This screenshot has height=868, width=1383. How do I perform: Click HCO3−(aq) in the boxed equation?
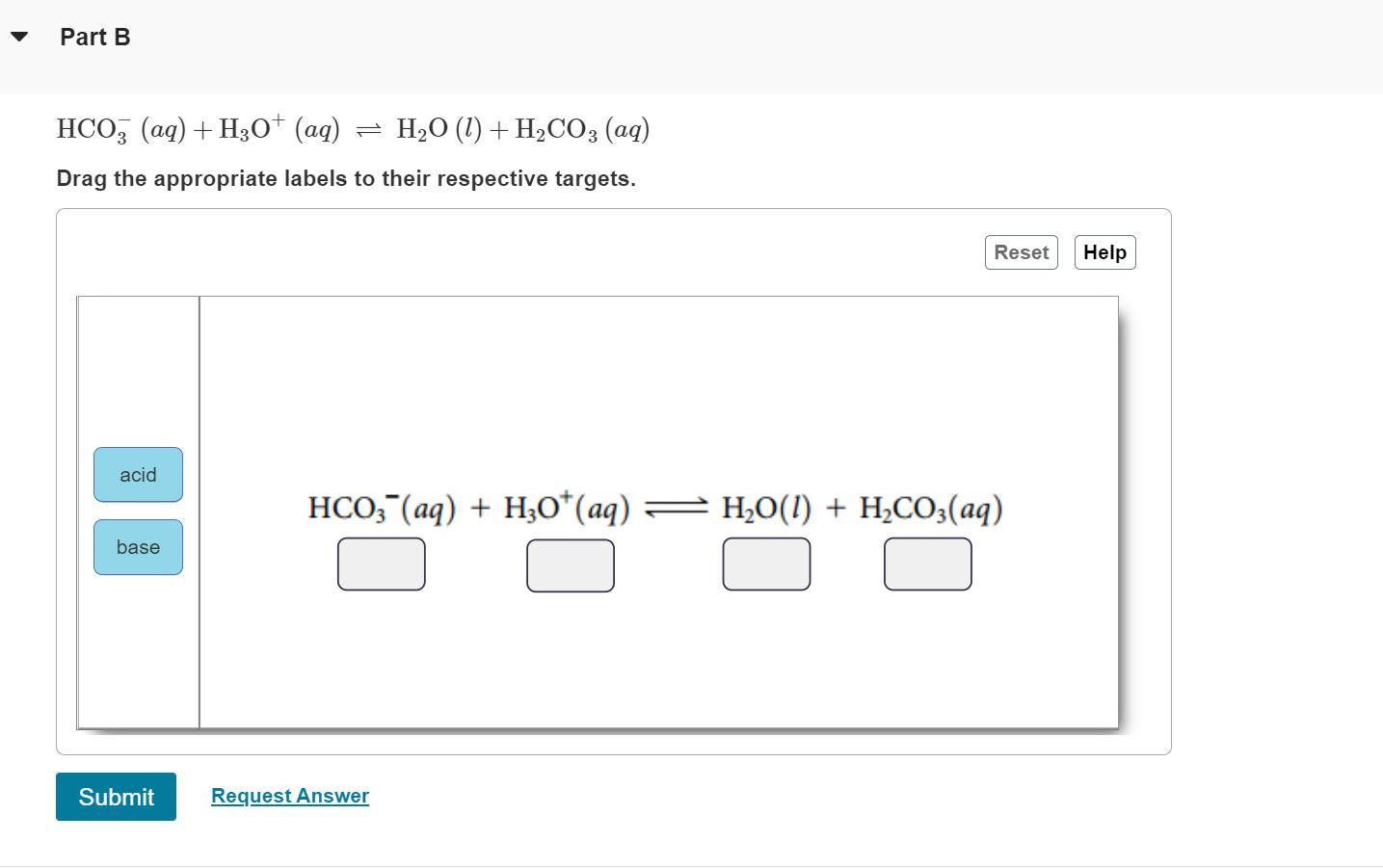pos(382,508)
